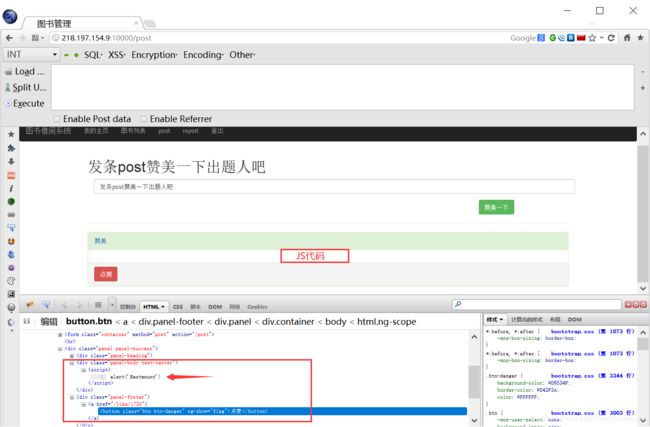This screenshot has height=427, width=650.
Task: Collapse the a href node in HTML tree
Action: [83, 404]
